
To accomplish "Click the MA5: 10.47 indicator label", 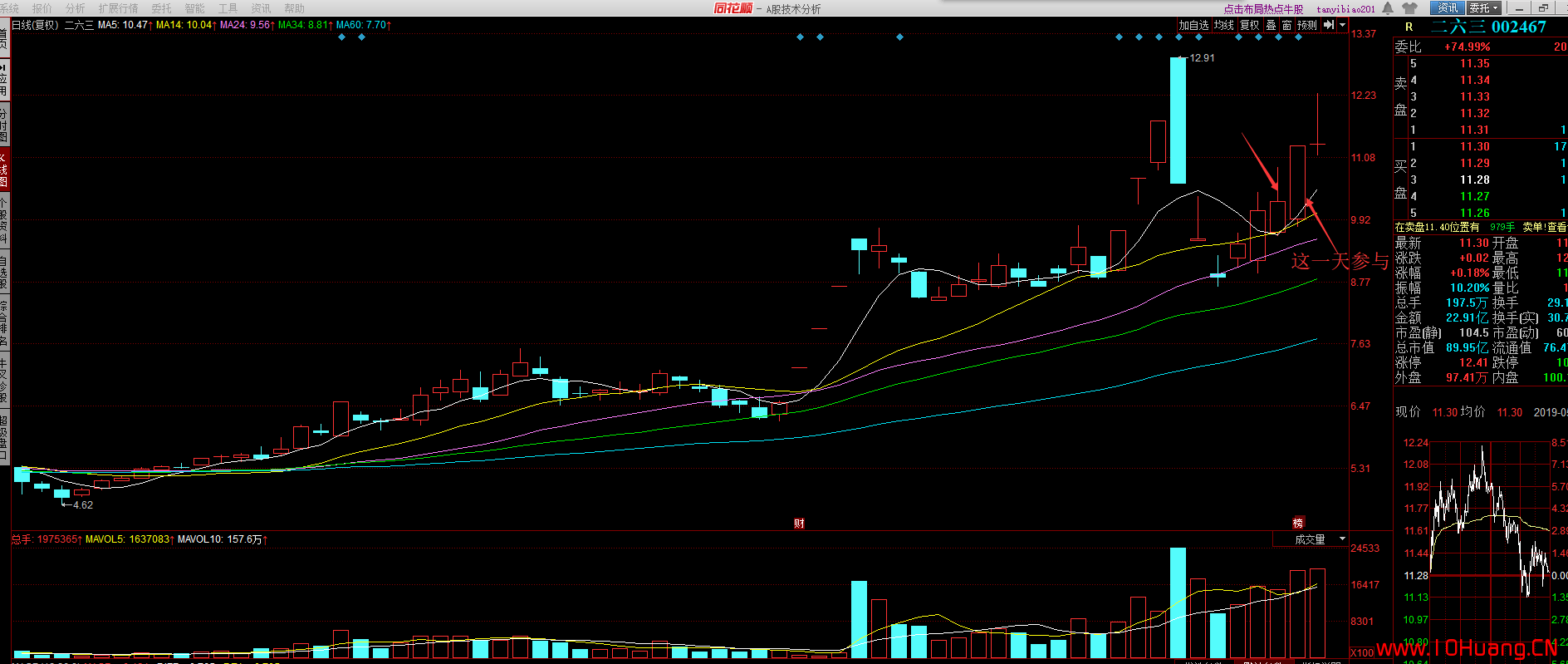I will (124, 25).
